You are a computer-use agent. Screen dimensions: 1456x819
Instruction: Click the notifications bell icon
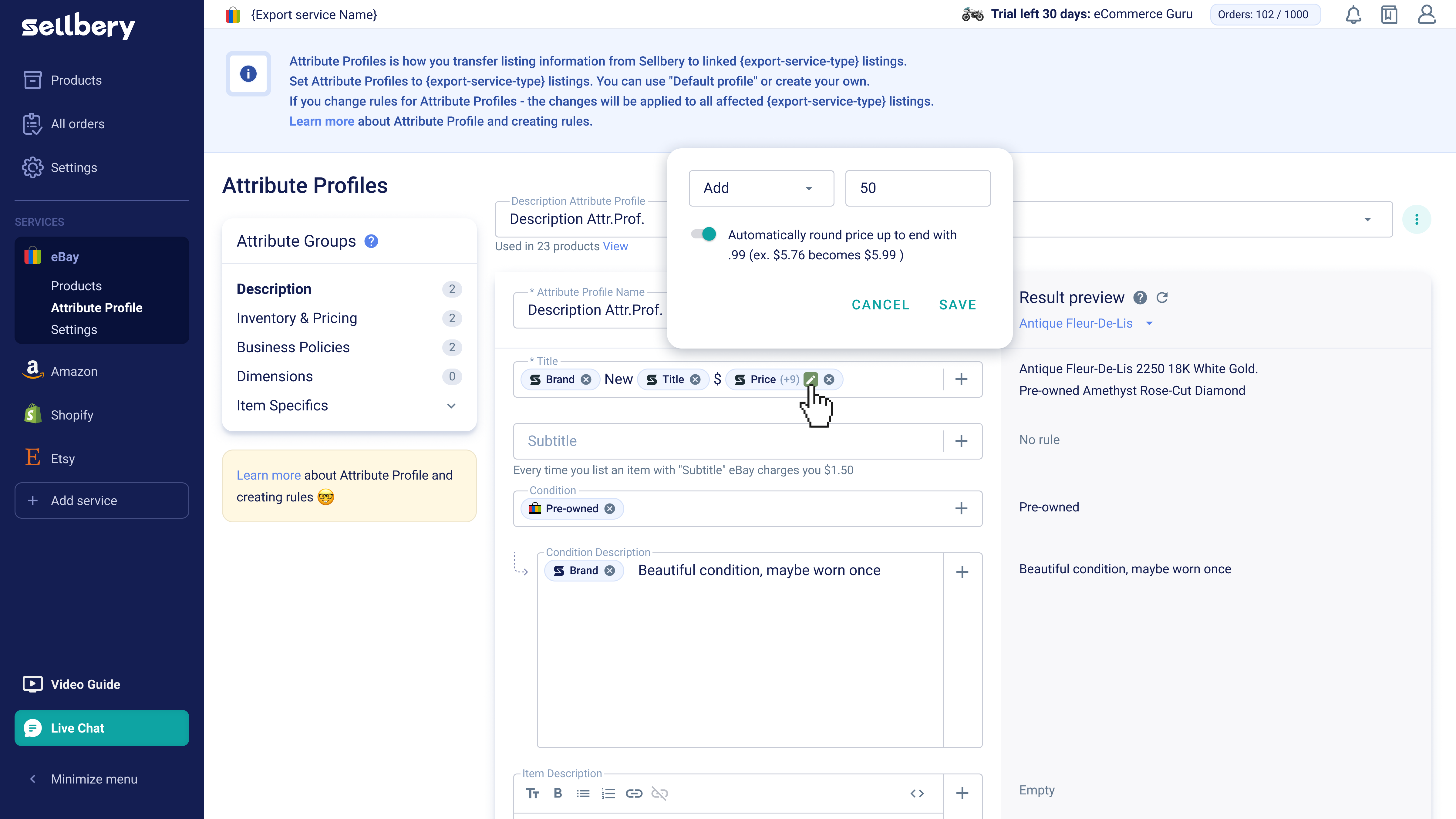point(1353,14)
